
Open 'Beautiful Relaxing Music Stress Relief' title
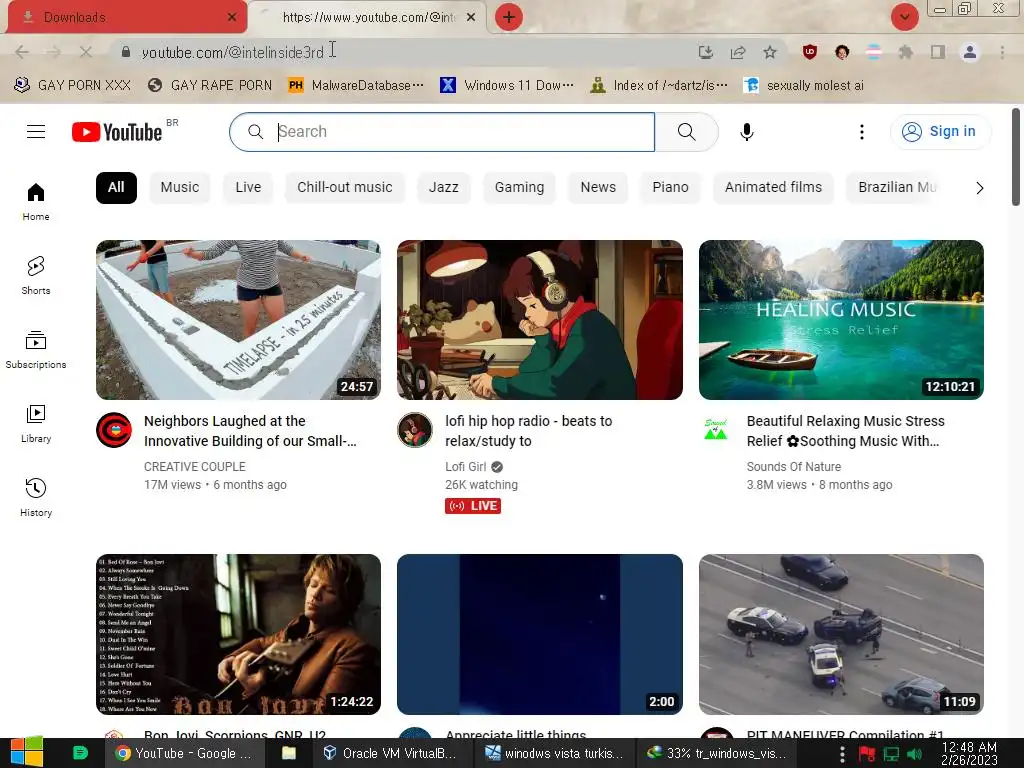[846, 431]
